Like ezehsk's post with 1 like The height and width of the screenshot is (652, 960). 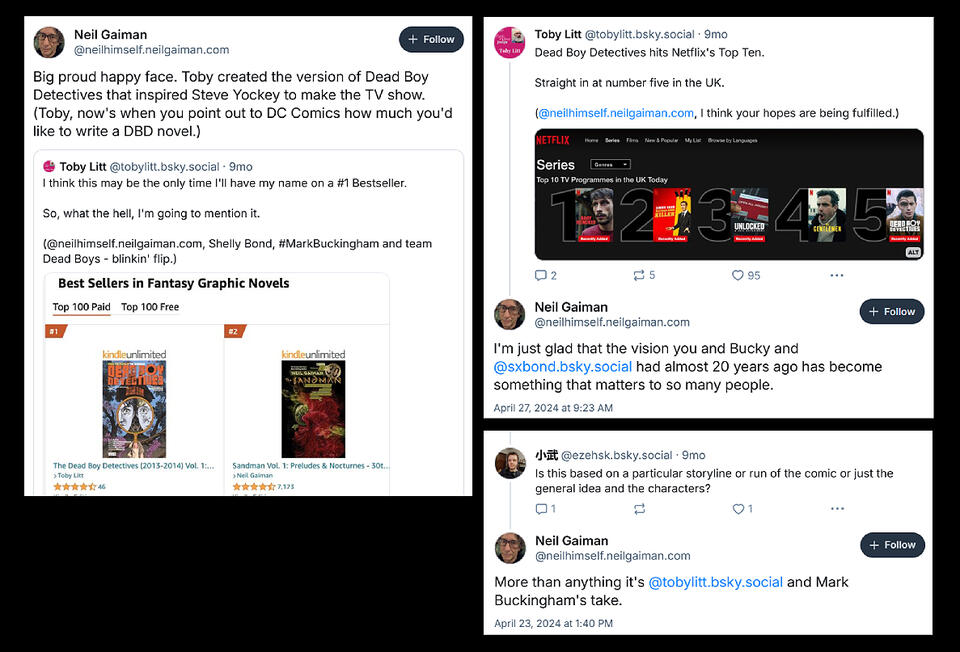[x=738, y=509]
